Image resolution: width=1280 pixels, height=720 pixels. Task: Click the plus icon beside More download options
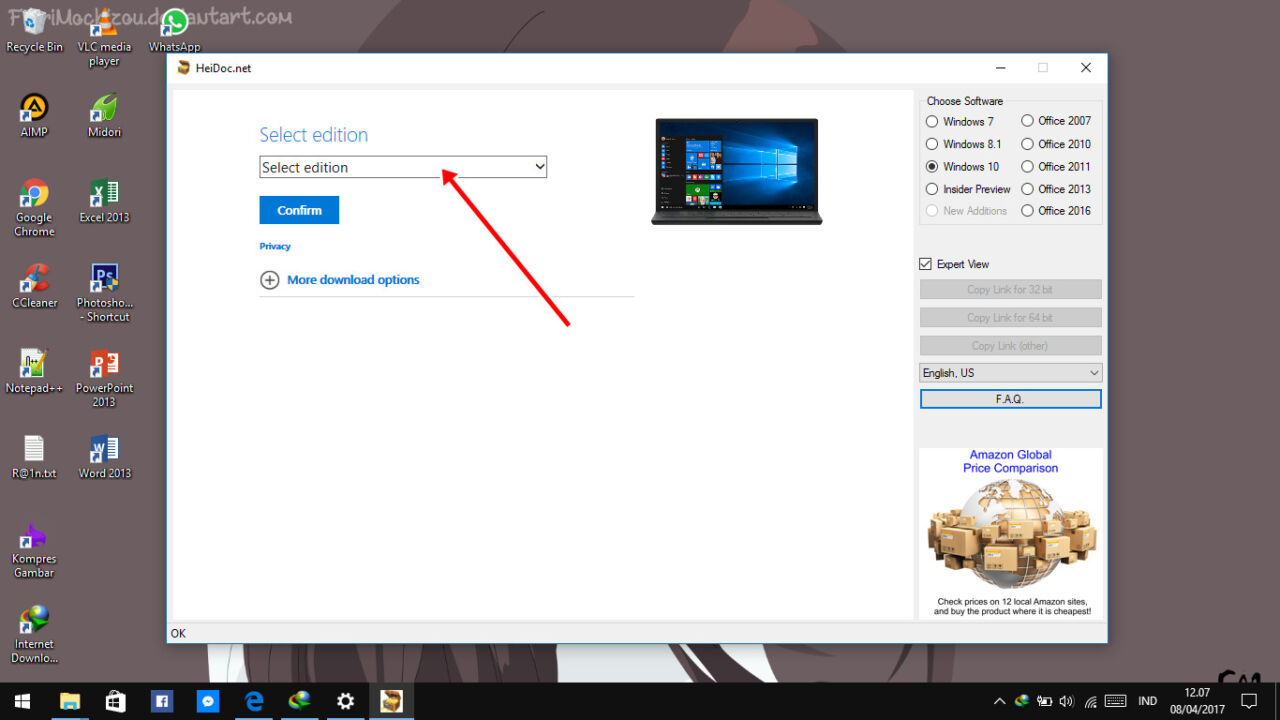click(x=269, y=280)
